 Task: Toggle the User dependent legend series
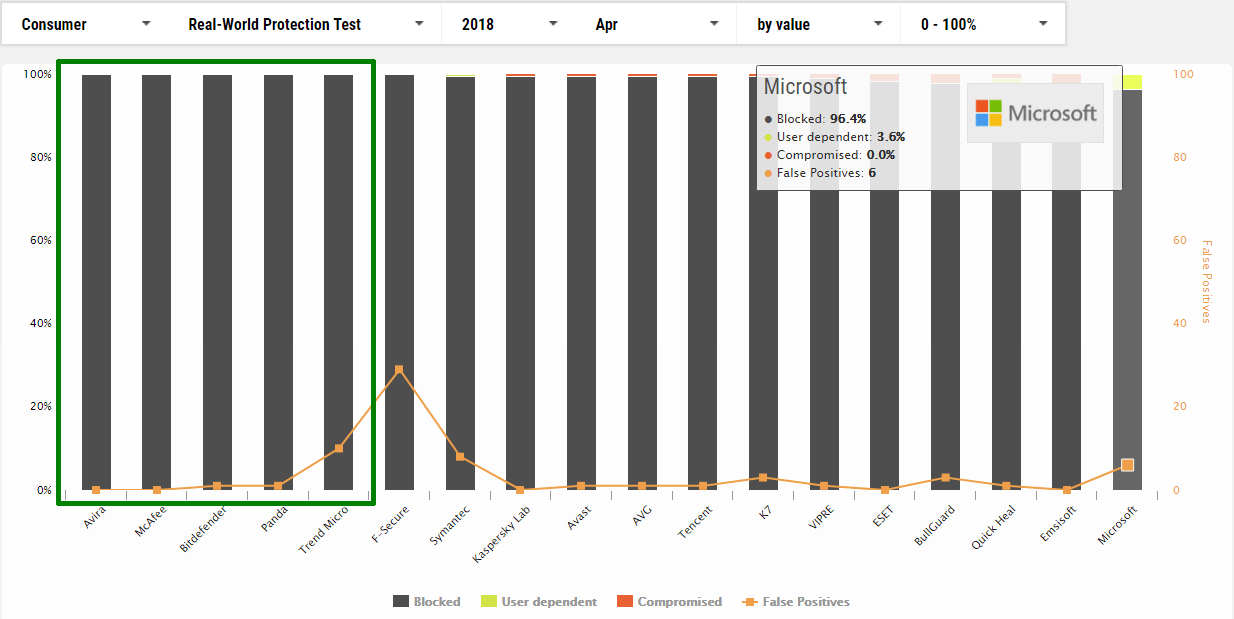coord(539,602)
